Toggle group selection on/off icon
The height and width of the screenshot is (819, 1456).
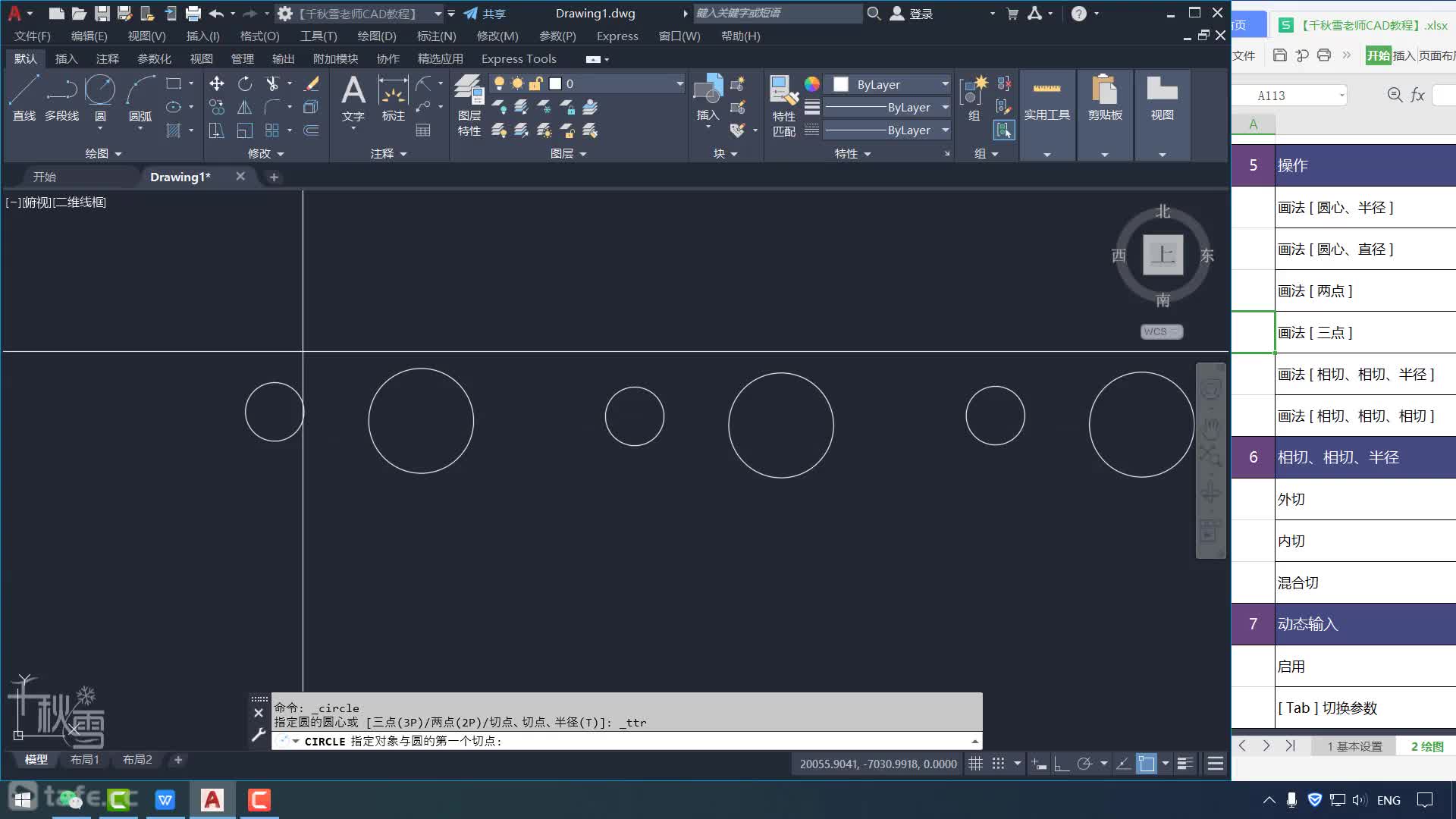pos(1004,130)
